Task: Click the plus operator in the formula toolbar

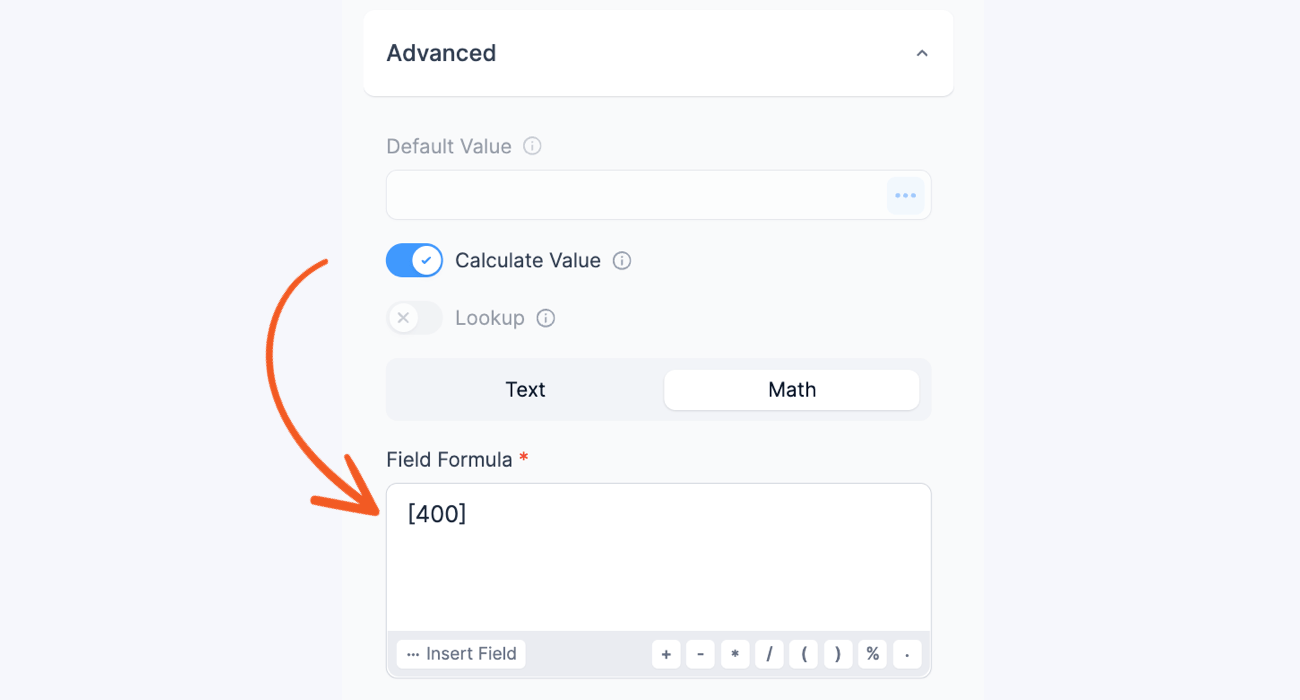Action: click(x=666, y=653)
